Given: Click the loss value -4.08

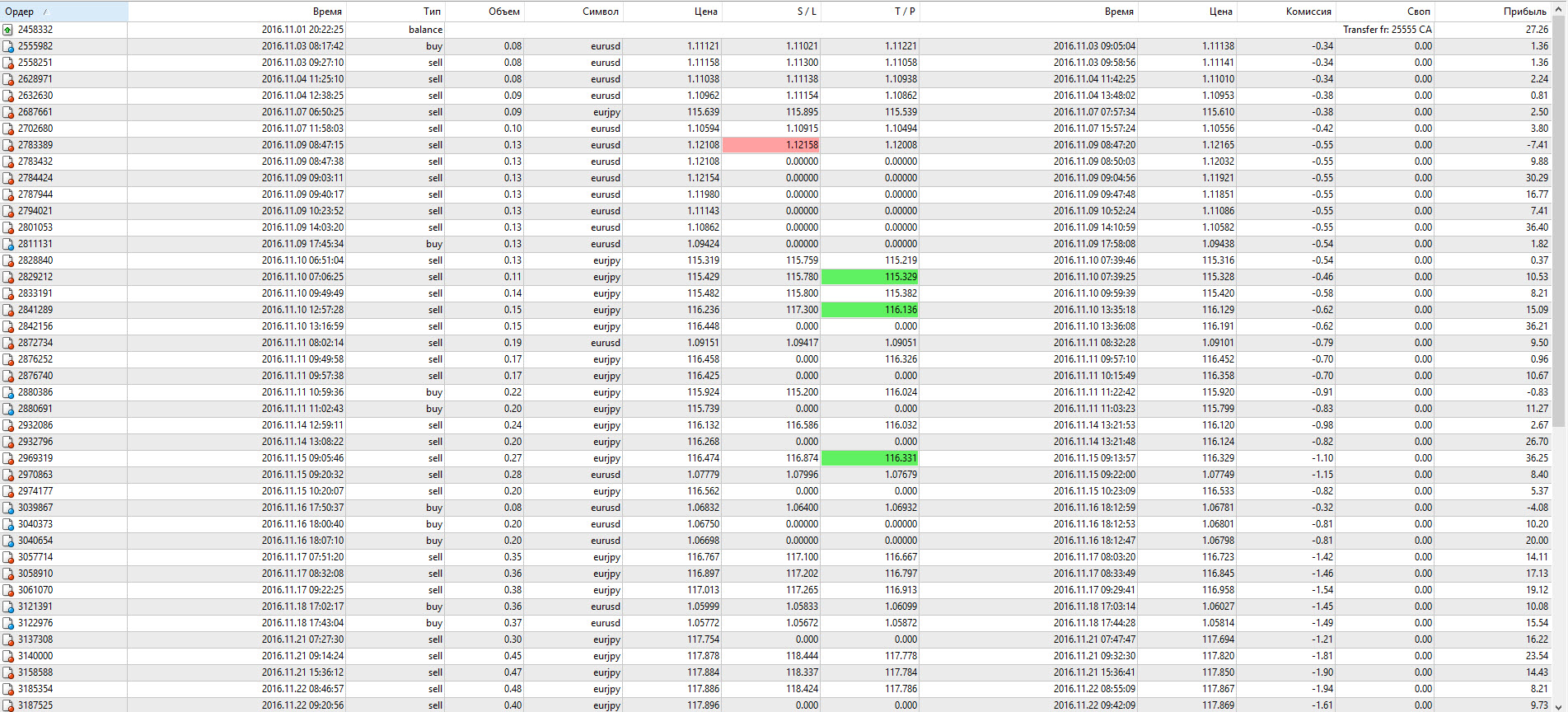Looking at the screenshot, I should [x=1538, y=508].
